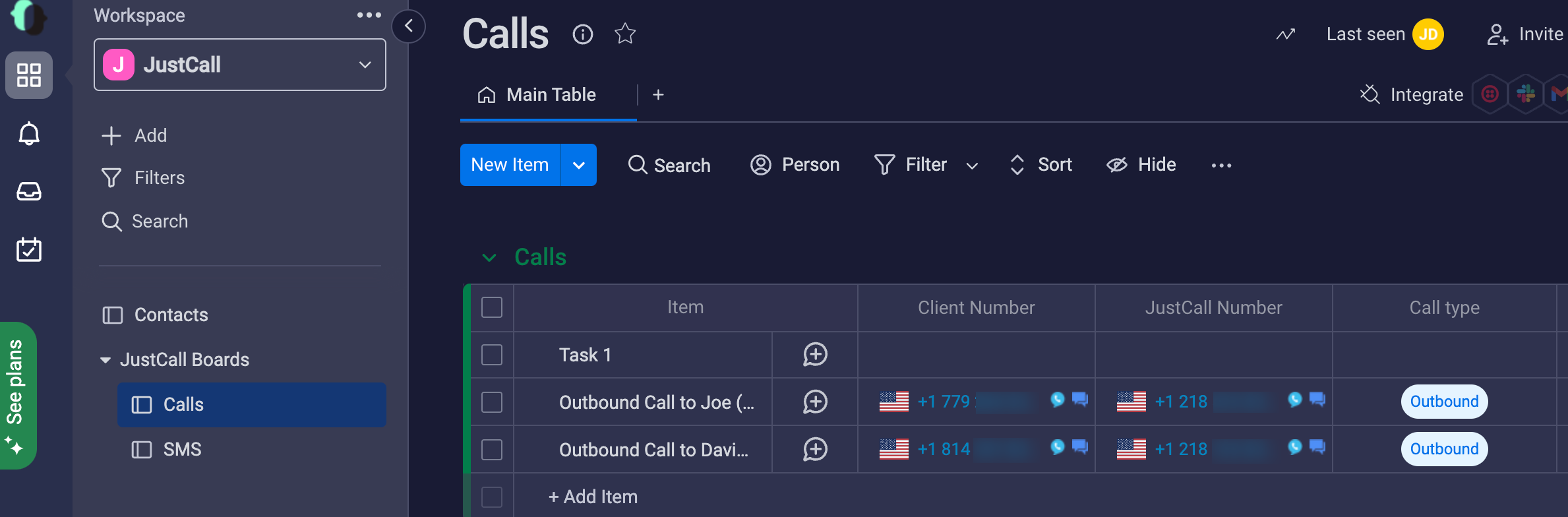Click the JustCall Number column header

coord(1214,308)
